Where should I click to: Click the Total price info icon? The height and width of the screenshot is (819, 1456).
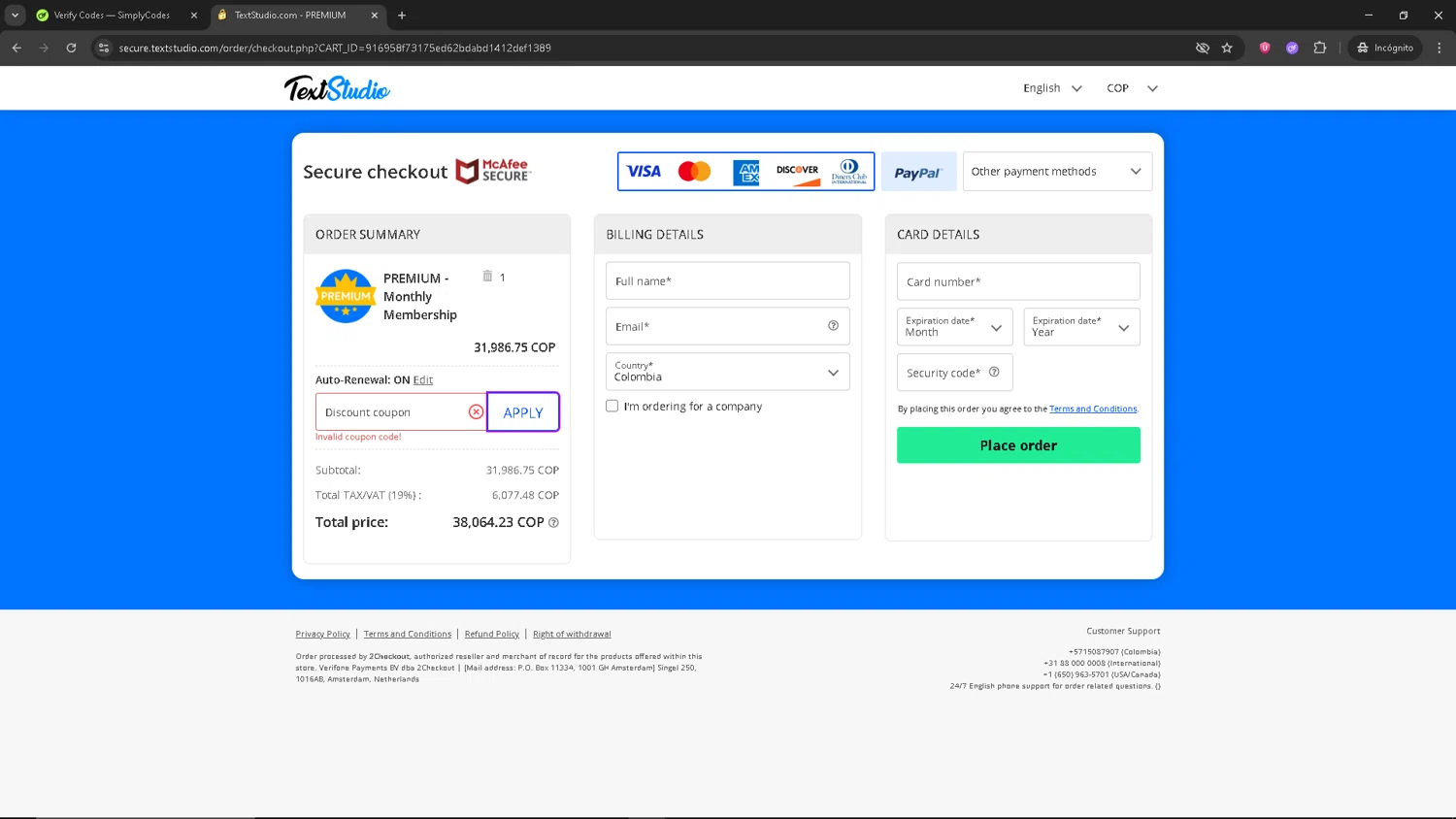pos(553,522)
